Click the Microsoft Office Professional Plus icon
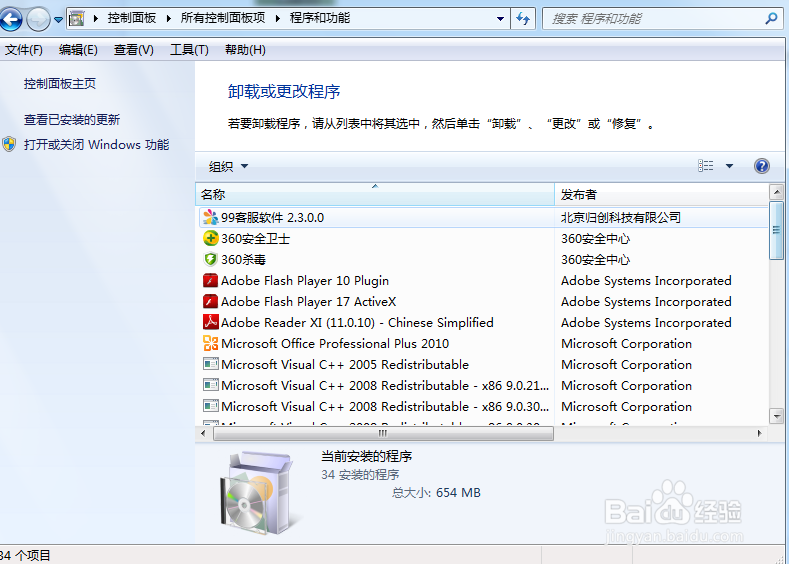The width and height of the screenshot is (789, 564). tap(210, 343)
